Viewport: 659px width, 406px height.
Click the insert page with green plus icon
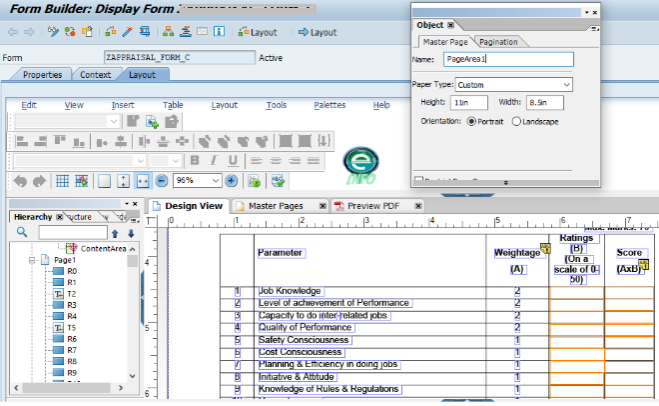click(152, 121)
